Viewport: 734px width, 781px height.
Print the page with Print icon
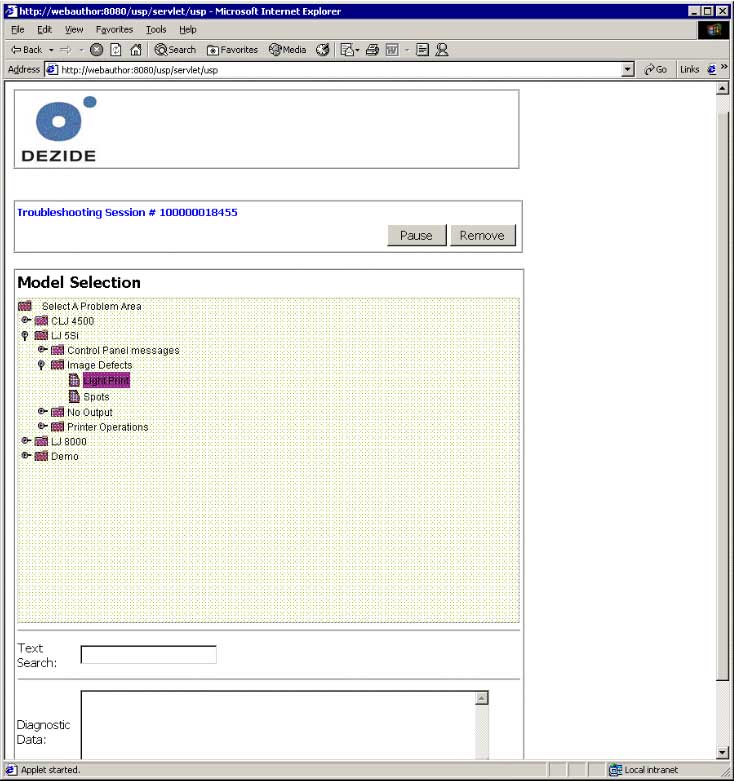click(x=372, y=50)
